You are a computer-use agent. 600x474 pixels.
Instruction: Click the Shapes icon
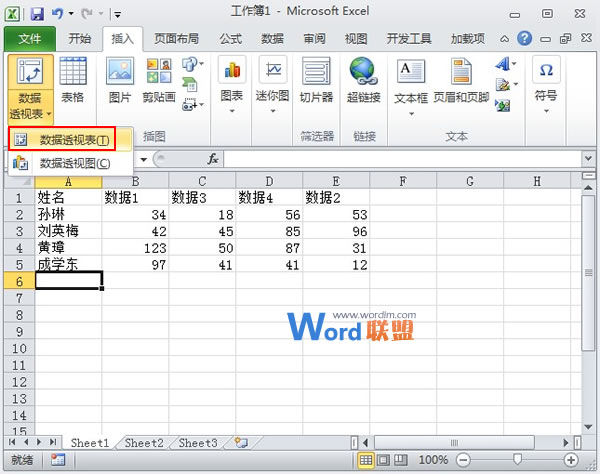190,64
